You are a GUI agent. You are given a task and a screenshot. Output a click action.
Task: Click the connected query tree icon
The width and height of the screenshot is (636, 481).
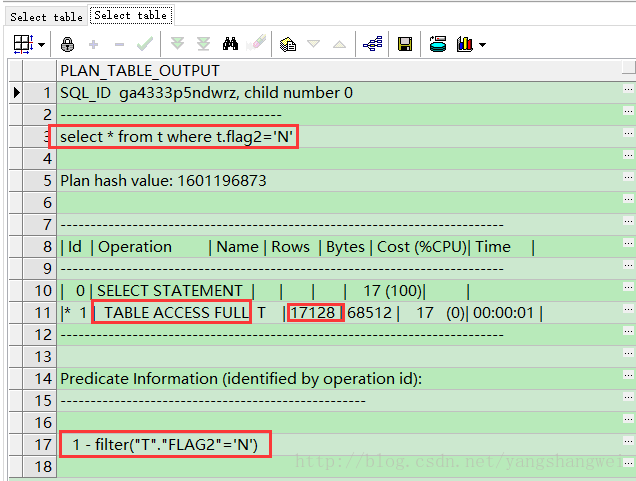pyautogui.click(x=372, y=45)
